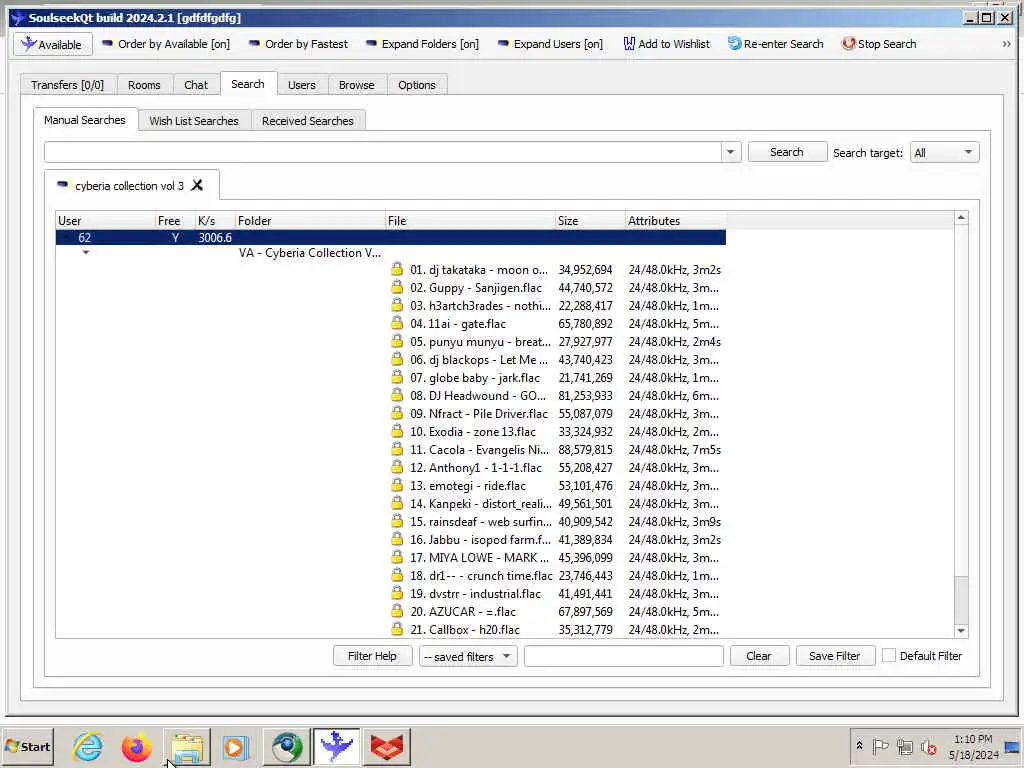1024x768 pixels.
Task: Open the Windows Start menu
Action: tap(28, 746)
